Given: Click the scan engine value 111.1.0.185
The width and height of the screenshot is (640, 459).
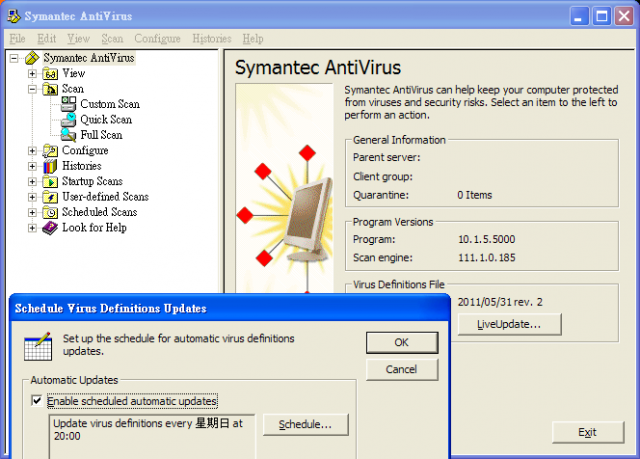Looking at the screenshot, I should pos(487,257).
